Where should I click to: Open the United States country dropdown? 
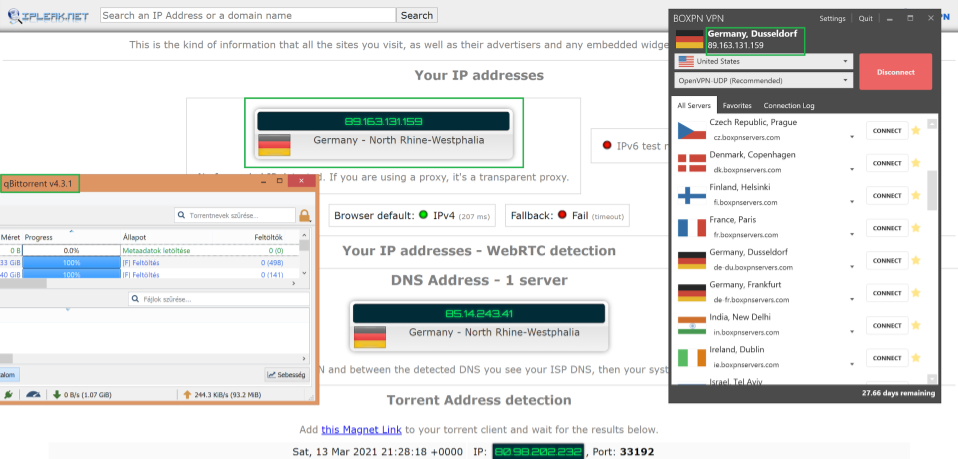764,61
